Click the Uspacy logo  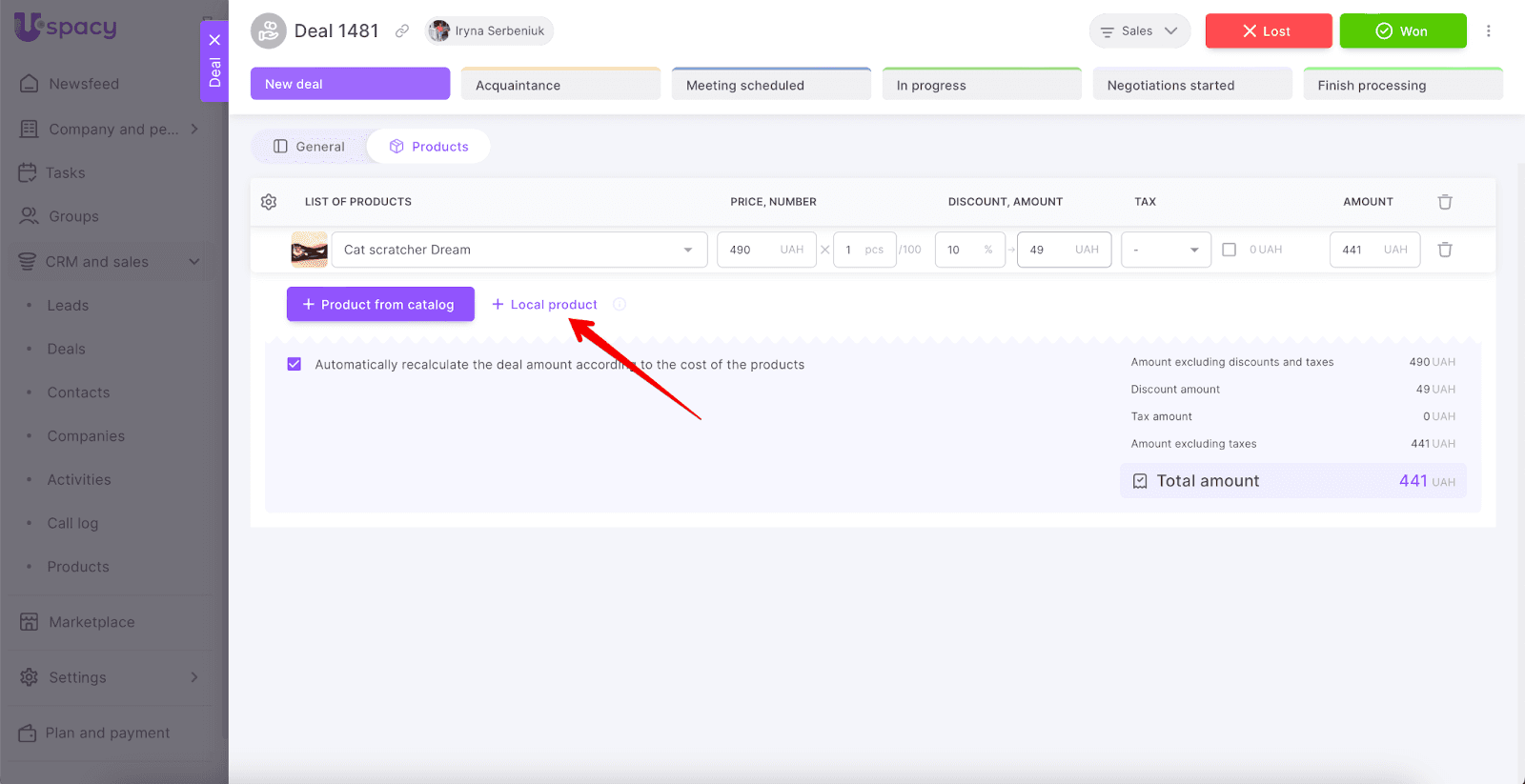click(66, 27)
